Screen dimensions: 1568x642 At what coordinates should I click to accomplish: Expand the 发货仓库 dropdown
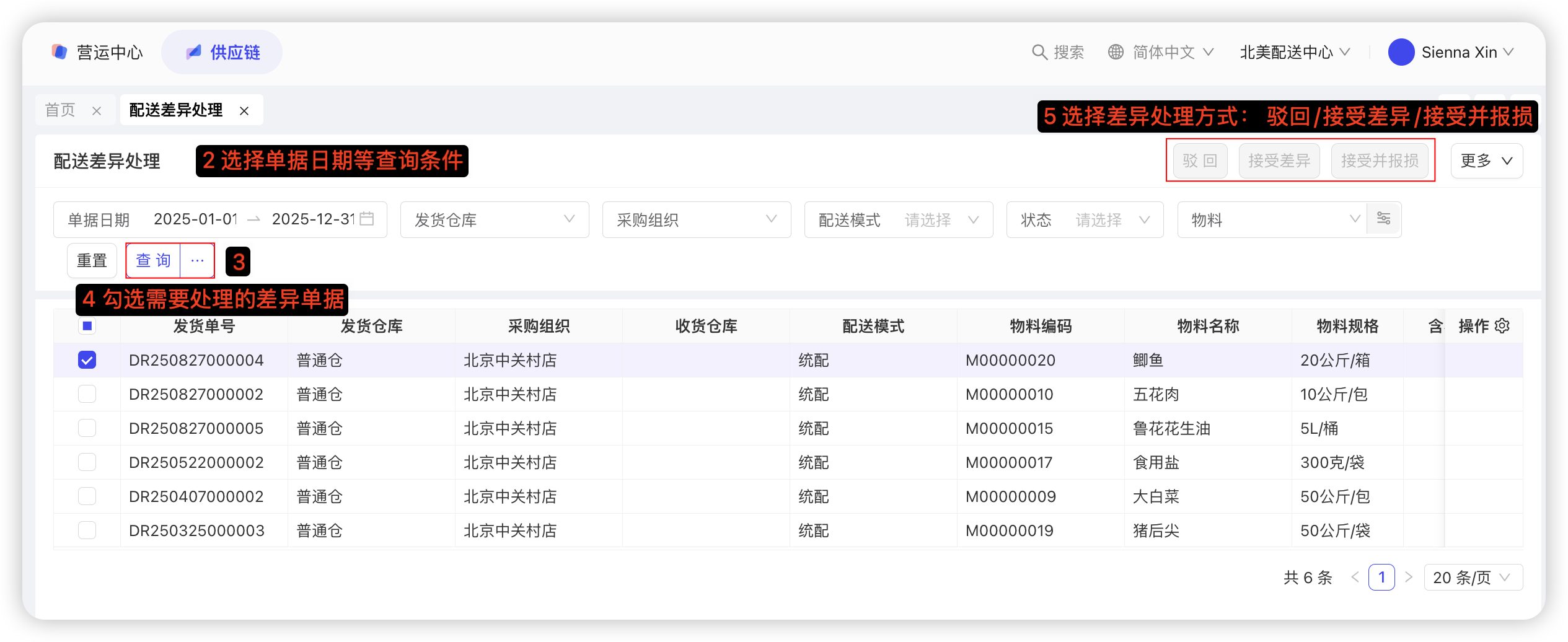coord(494,219)
